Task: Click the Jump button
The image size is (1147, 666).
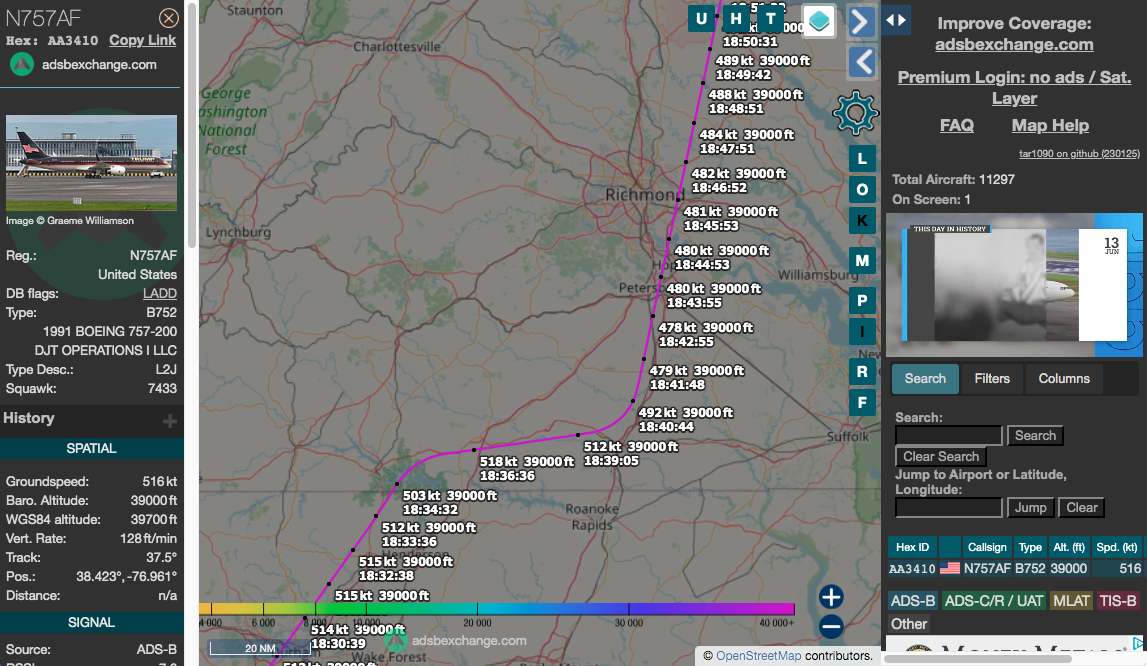Action: coord(1030,508)
